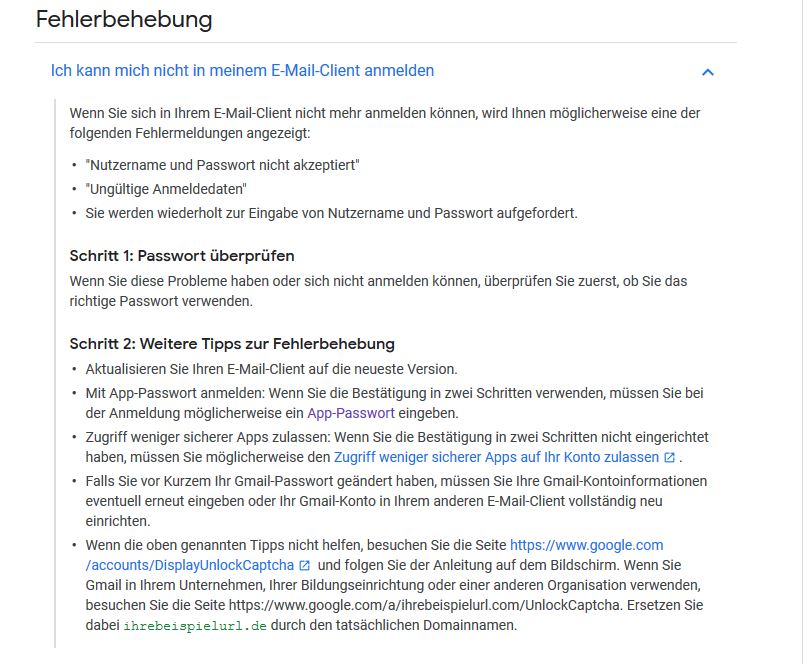Click 'Schritt 1: Passwort überprüfen' heading

tap(182, 256)
